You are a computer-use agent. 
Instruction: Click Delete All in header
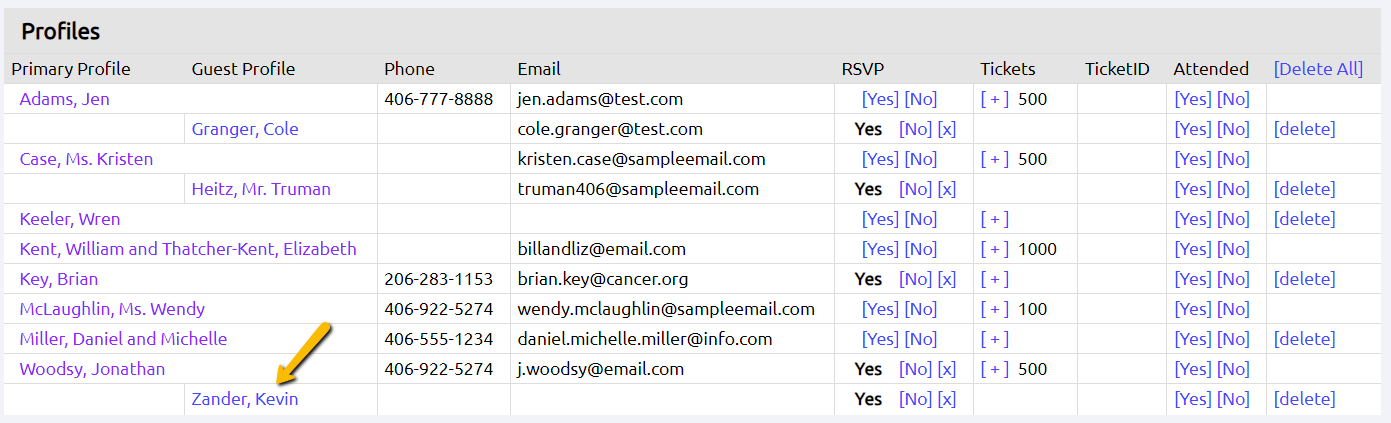coord(1318,69)
